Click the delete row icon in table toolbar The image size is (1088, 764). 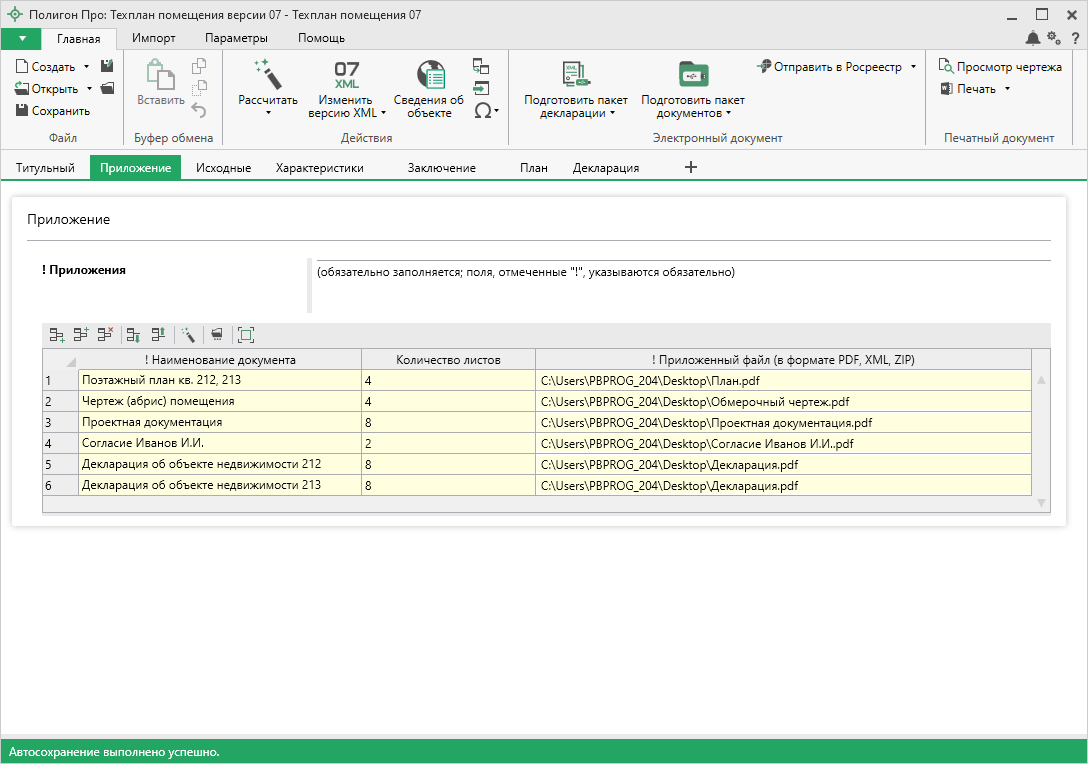tap(105, 335)
